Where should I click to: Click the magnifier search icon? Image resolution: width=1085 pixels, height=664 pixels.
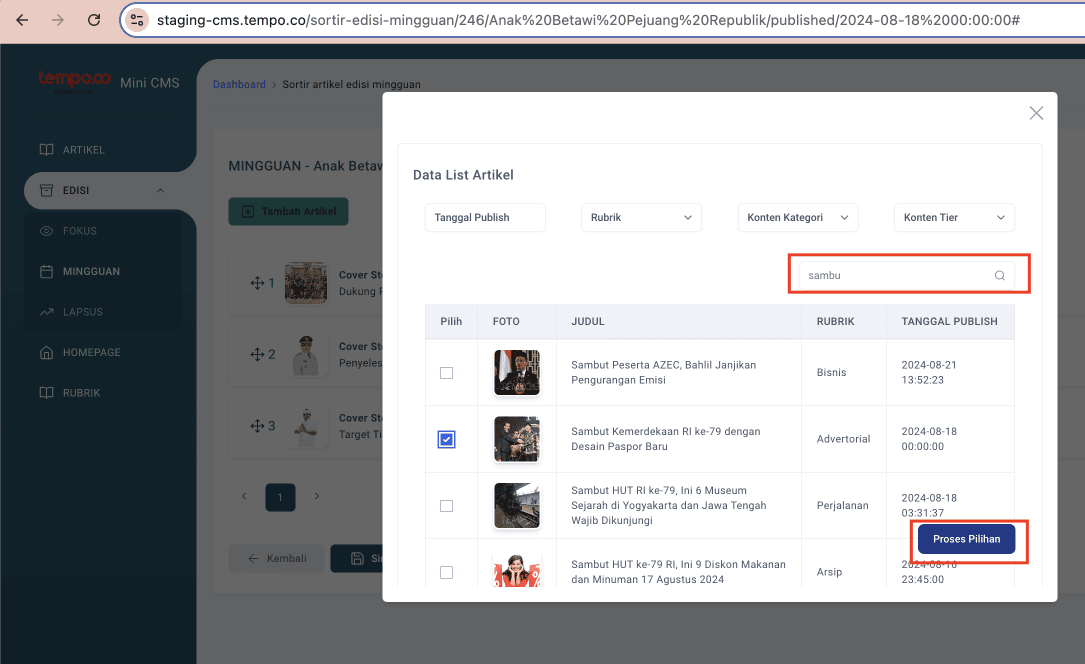click(1000, 275)
